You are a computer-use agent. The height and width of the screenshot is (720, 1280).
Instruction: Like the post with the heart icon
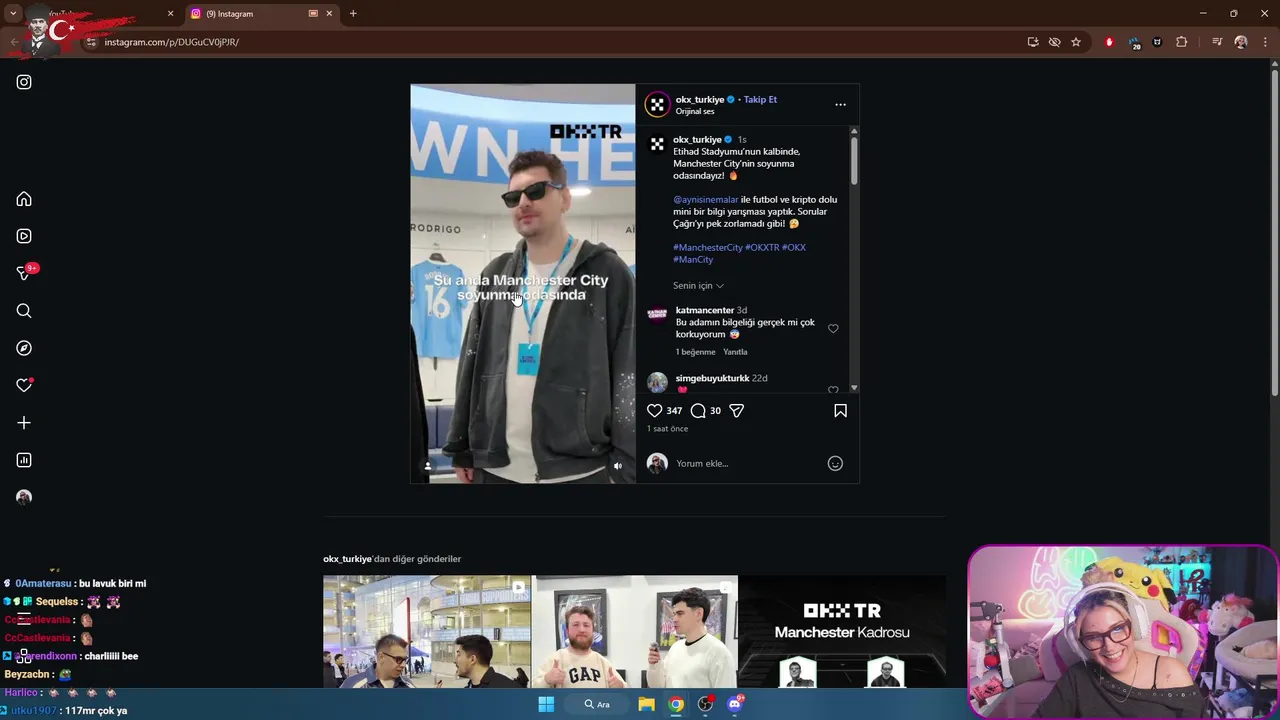click(x=655, y=411)
